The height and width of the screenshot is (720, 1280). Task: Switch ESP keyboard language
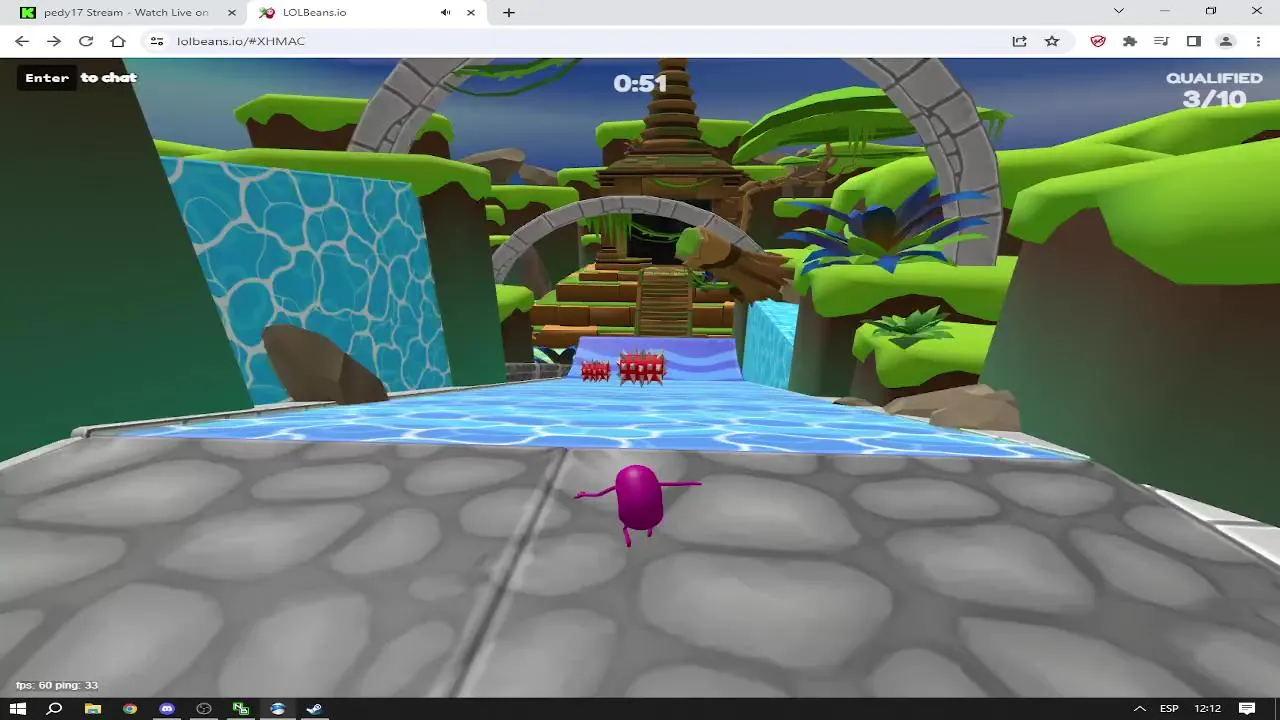1169,709
